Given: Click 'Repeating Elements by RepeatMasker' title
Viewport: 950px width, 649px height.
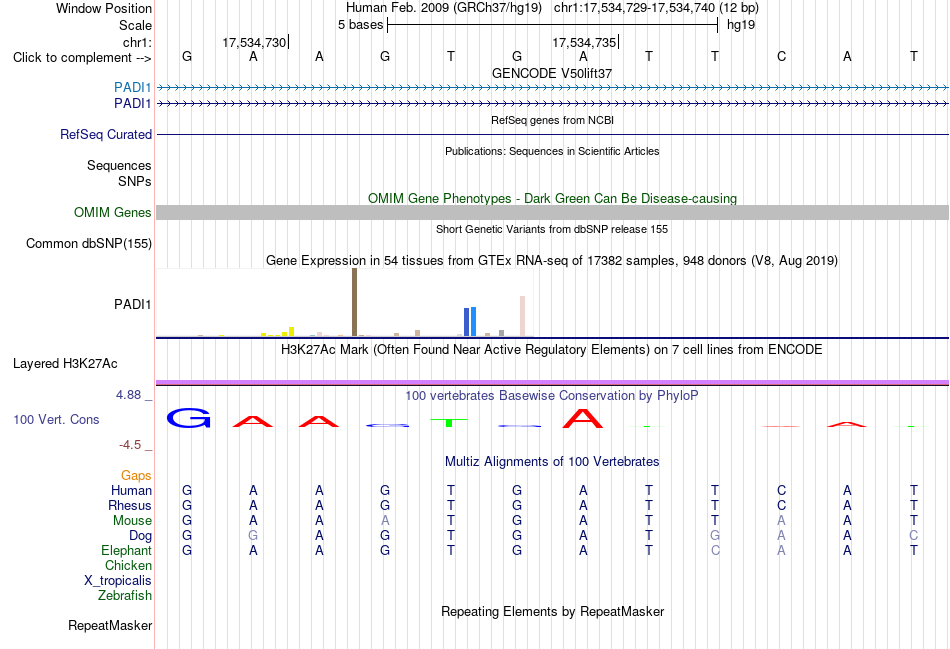Looking at the screenshot, I should 552,611.
